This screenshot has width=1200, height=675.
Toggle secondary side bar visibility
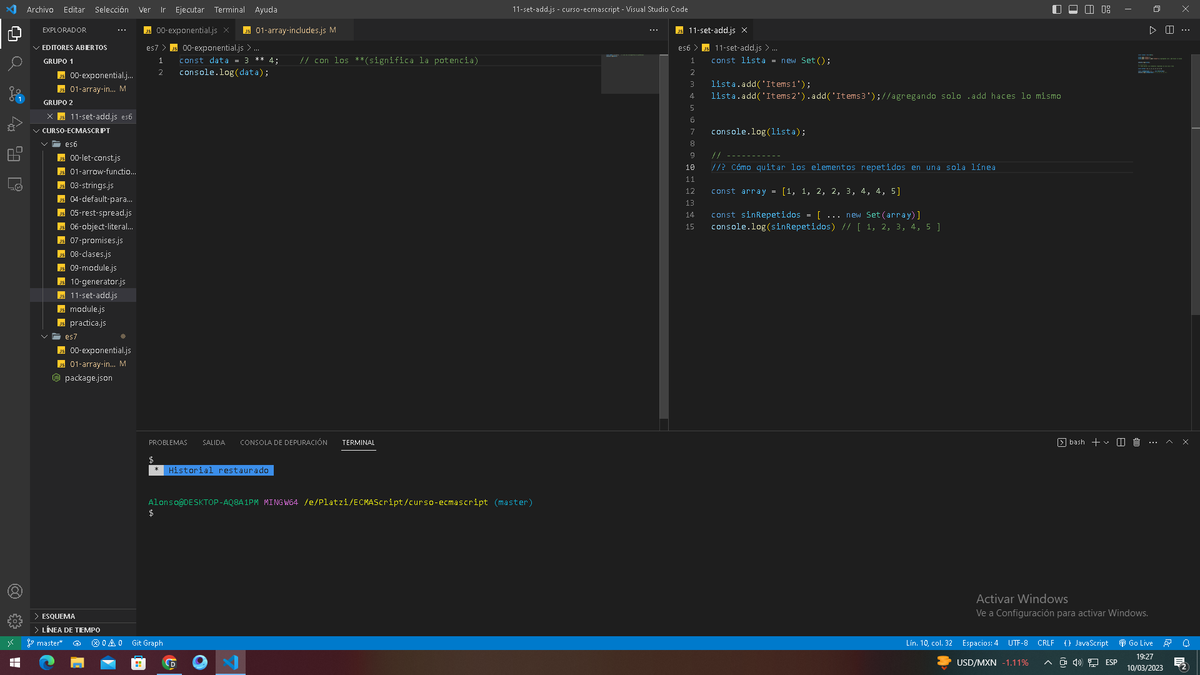click(1090, 9)
